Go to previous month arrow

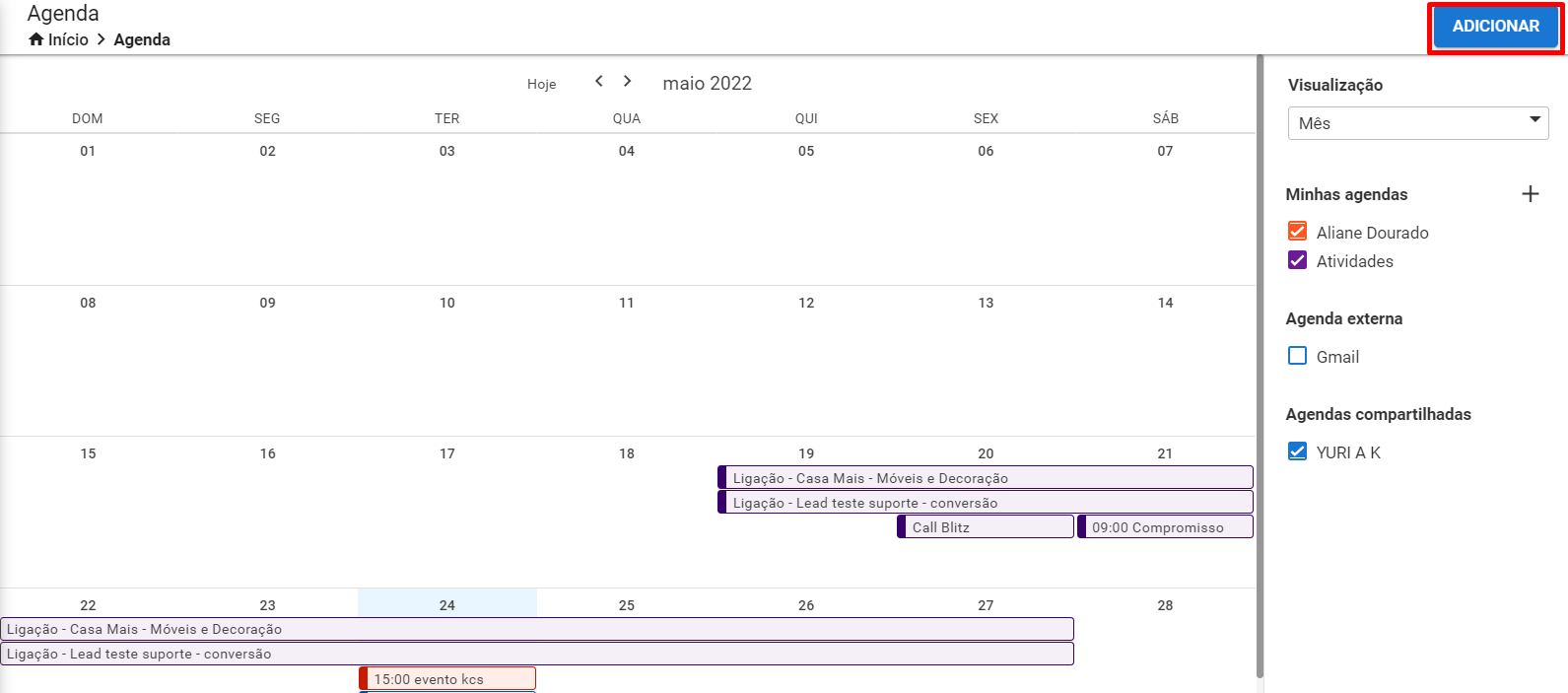pyautogui.click(x=599, y=81)
